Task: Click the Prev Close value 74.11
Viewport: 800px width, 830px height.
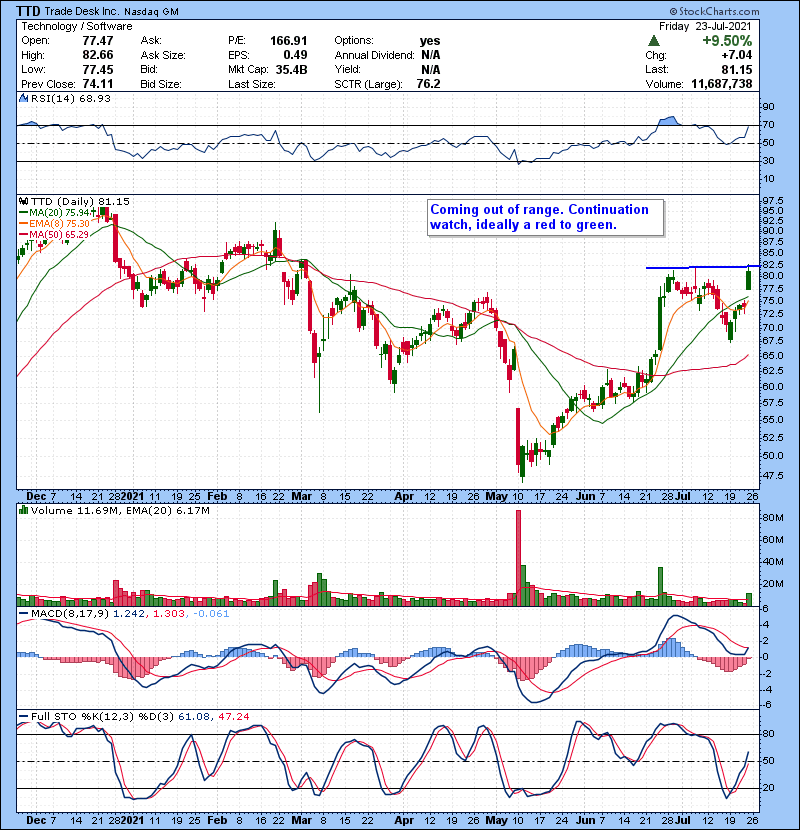Action: coord(98,84)
